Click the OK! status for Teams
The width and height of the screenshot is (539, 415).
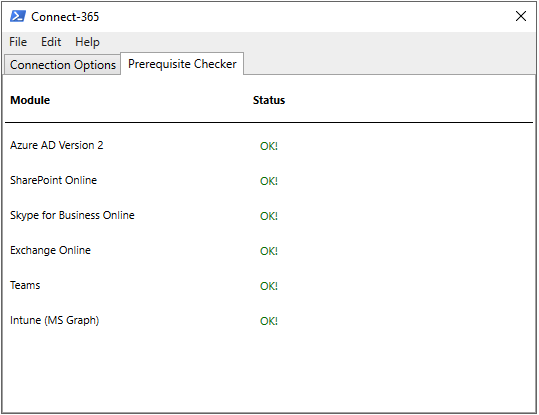tap(269, 286)
